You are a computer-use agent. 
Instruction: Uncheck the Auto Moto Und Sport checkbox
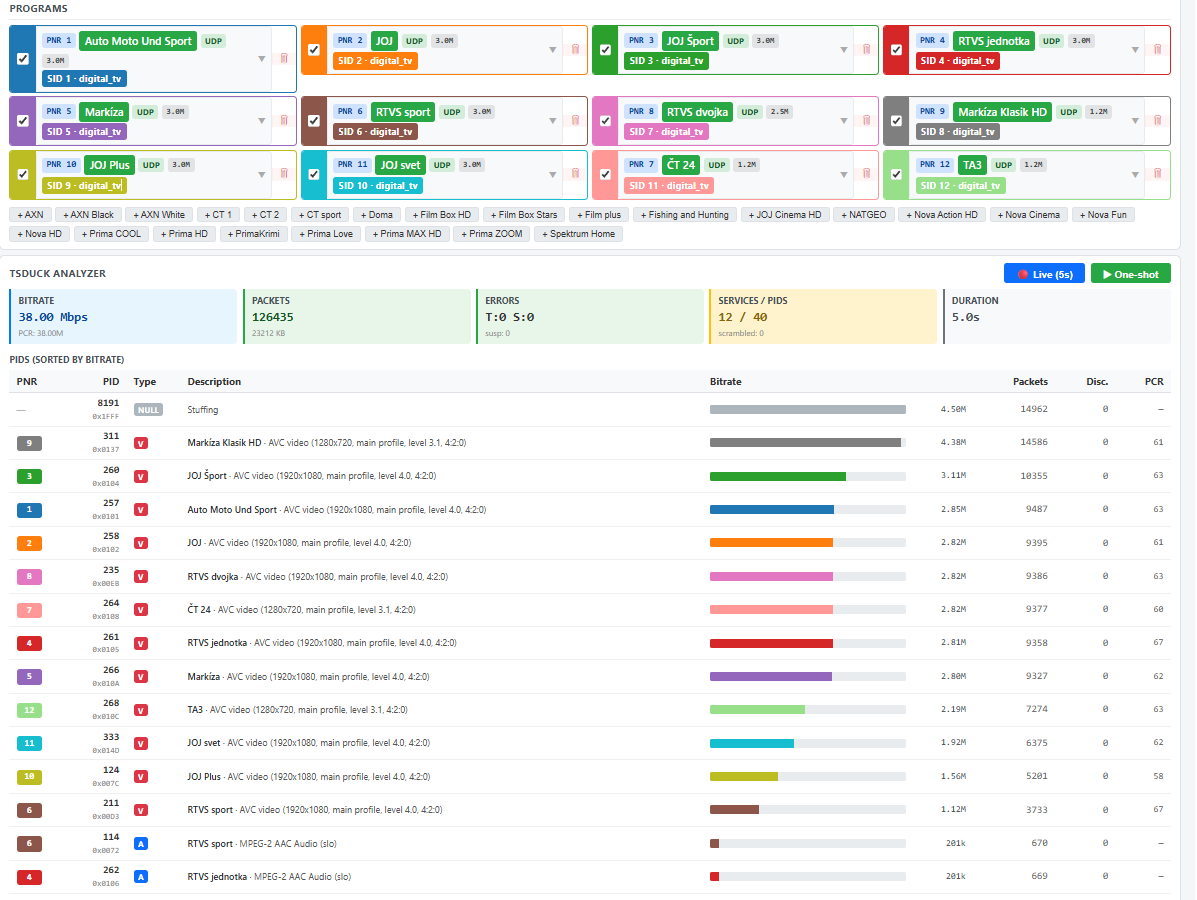point(23,59)
